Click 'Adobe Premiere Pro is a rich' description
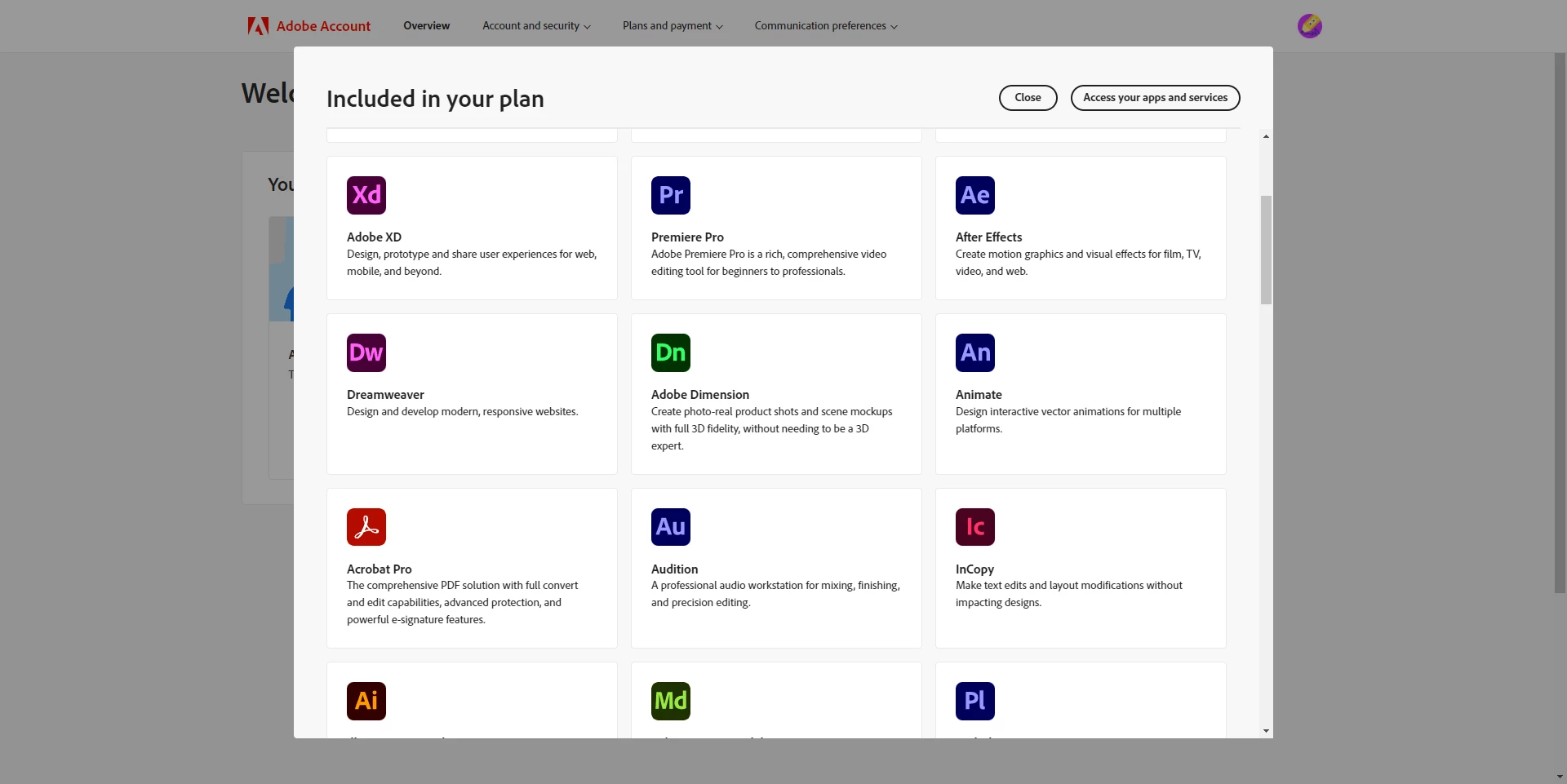Viewport: 1567px width, 784px height. (x=769, y=263)
